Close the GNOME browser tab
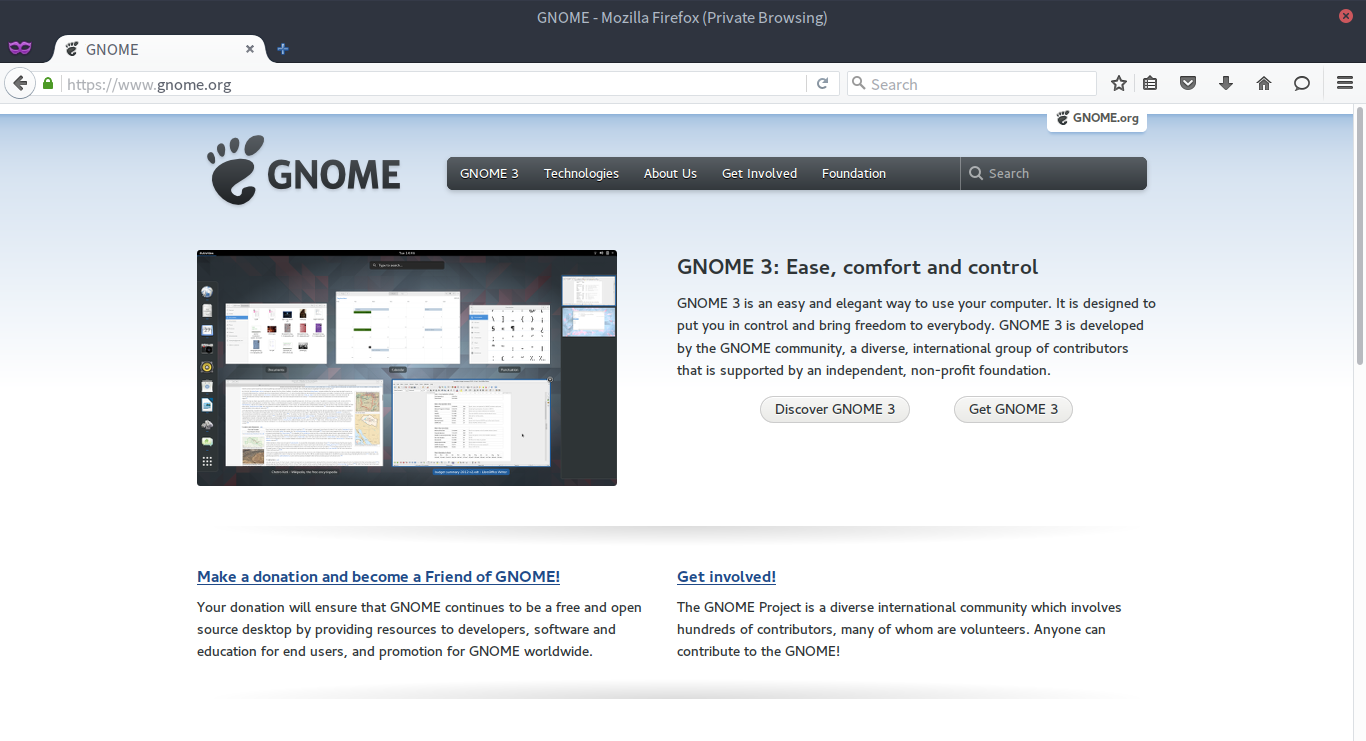Viewport: 1366px width, 741px height. pos(250,49)
